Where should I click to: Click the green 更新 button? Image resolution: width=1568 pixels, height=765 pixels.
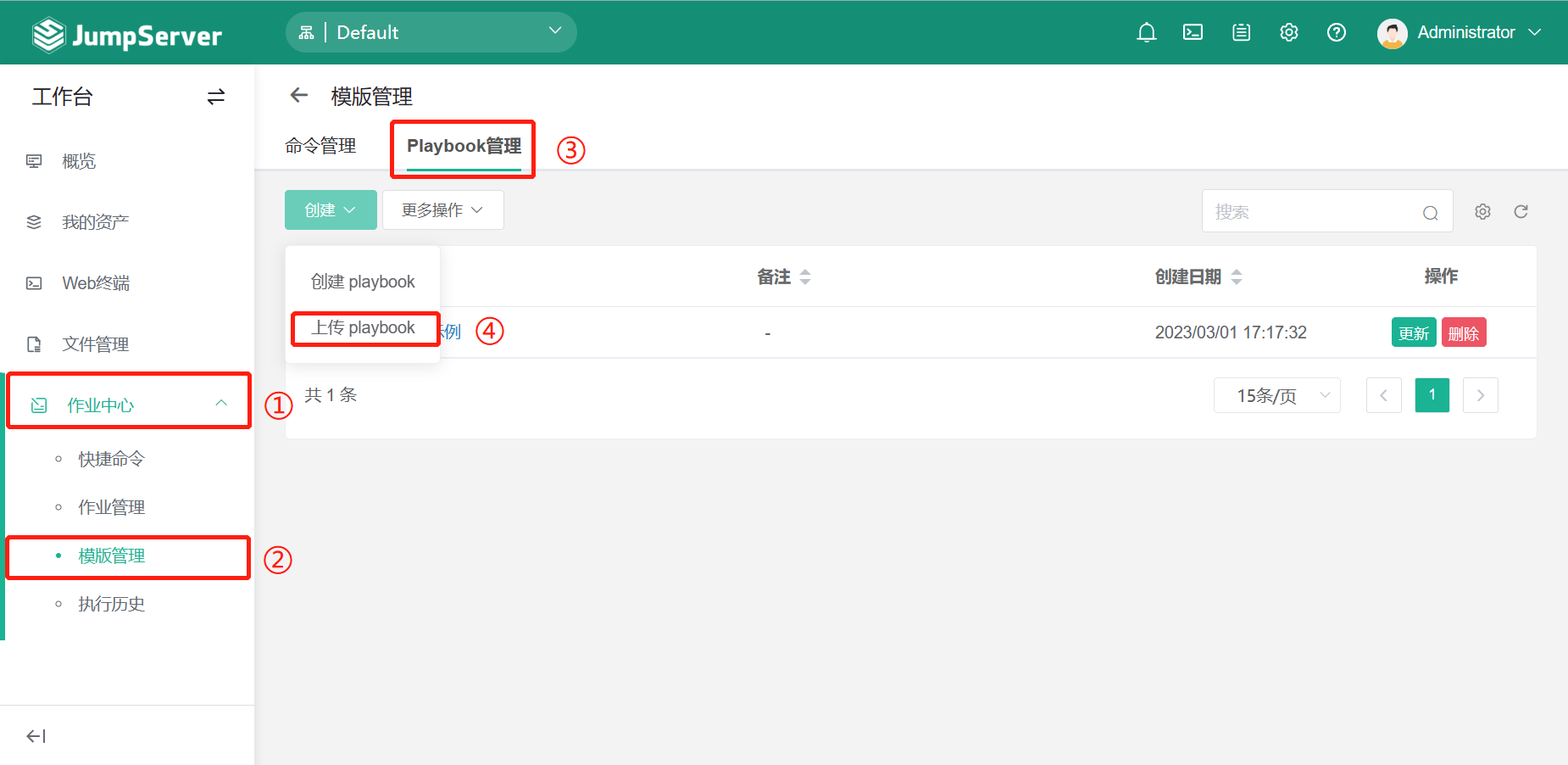click(1413, 332)
